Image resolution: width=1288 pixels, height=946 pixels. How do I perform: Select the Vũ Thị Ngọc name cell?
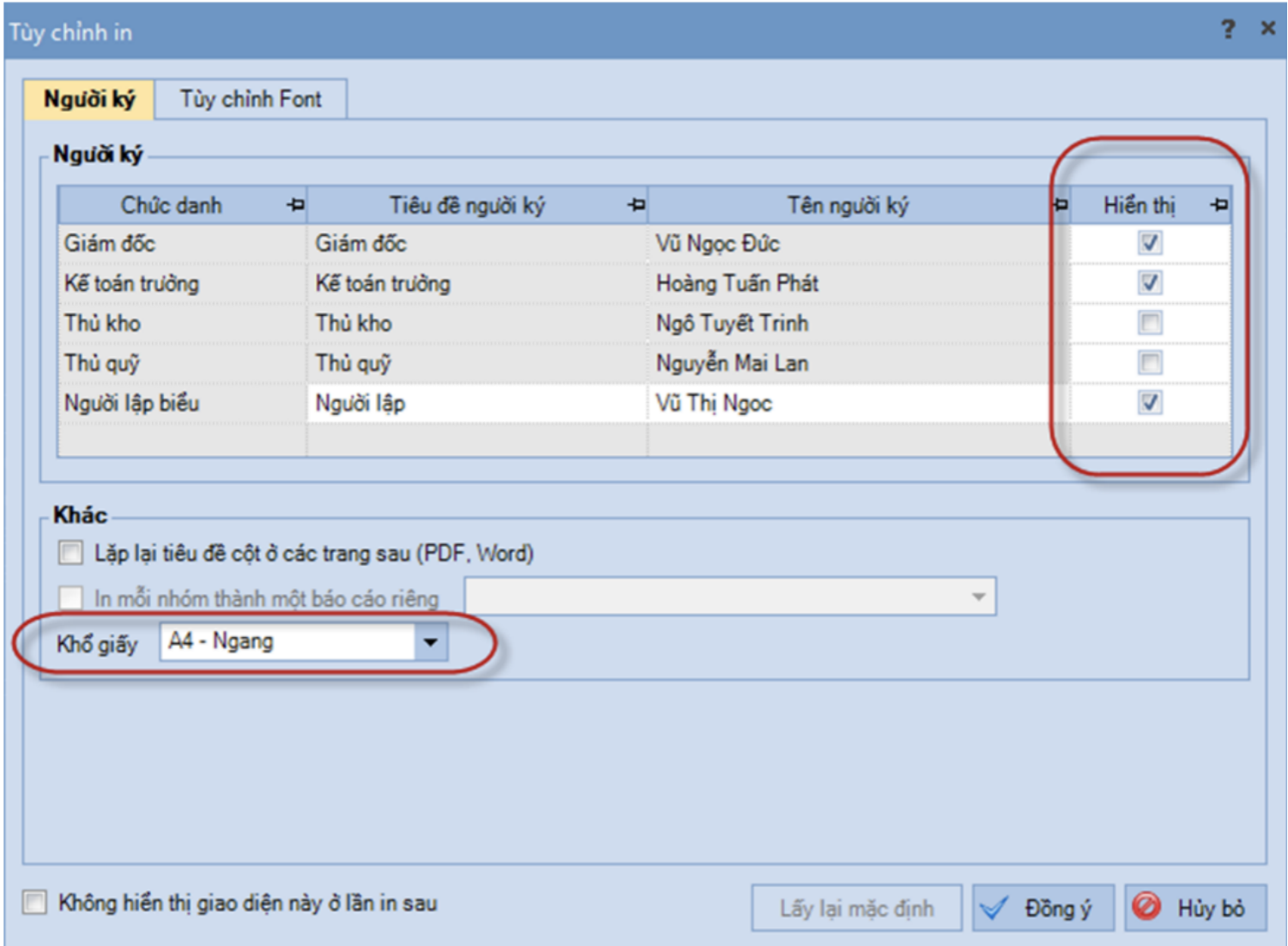point(858,403)
